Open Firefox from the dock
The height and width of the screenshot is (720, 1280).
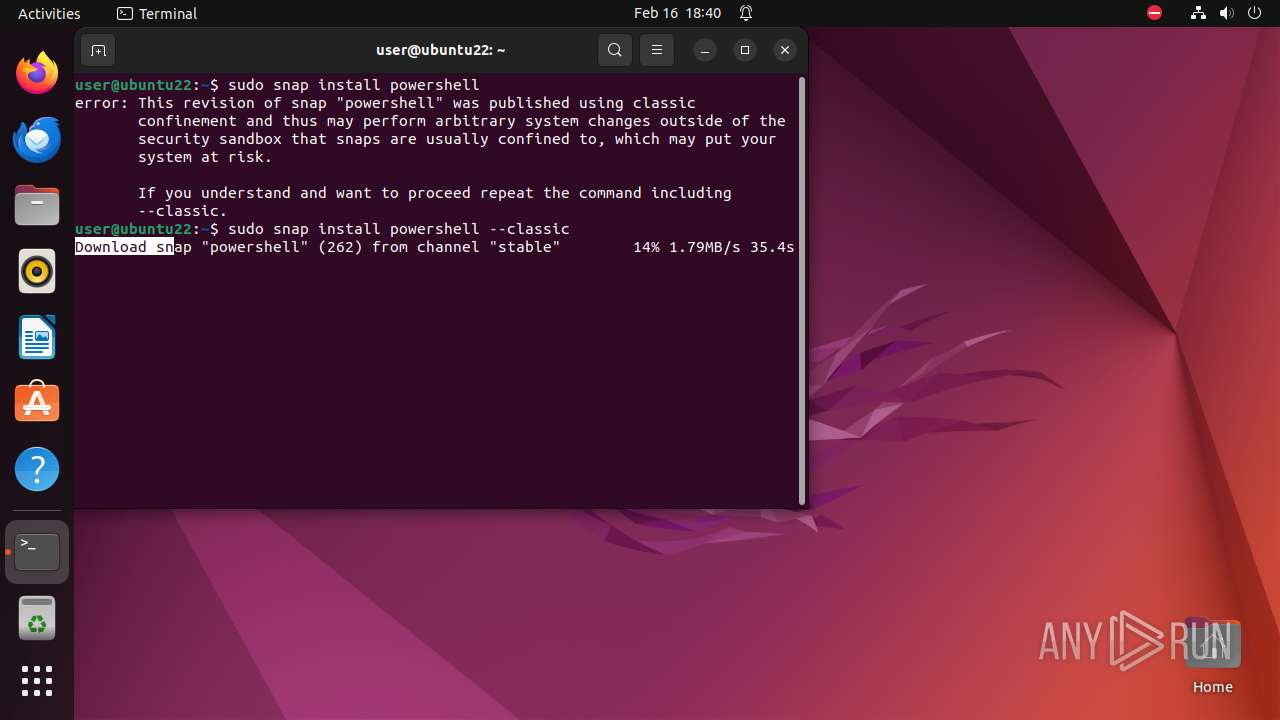tap(37, 73)
